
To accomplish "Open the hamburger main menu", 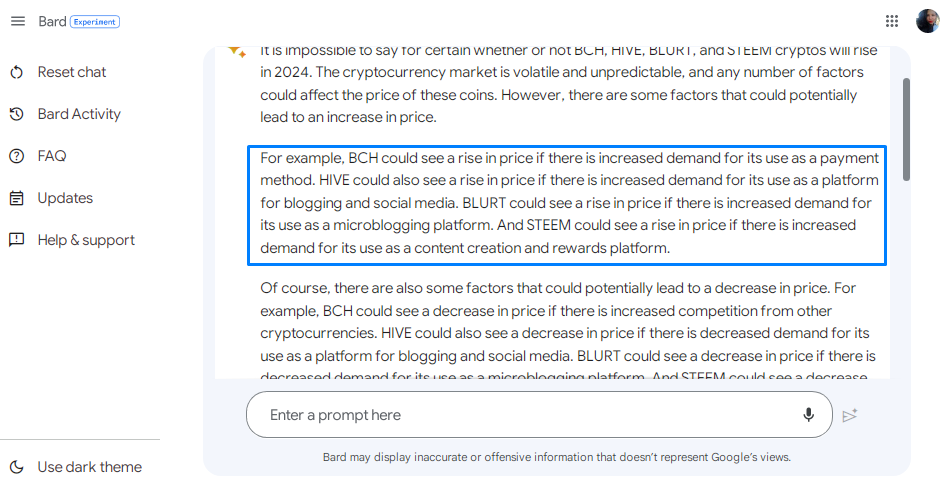I will tap(18, 21).
